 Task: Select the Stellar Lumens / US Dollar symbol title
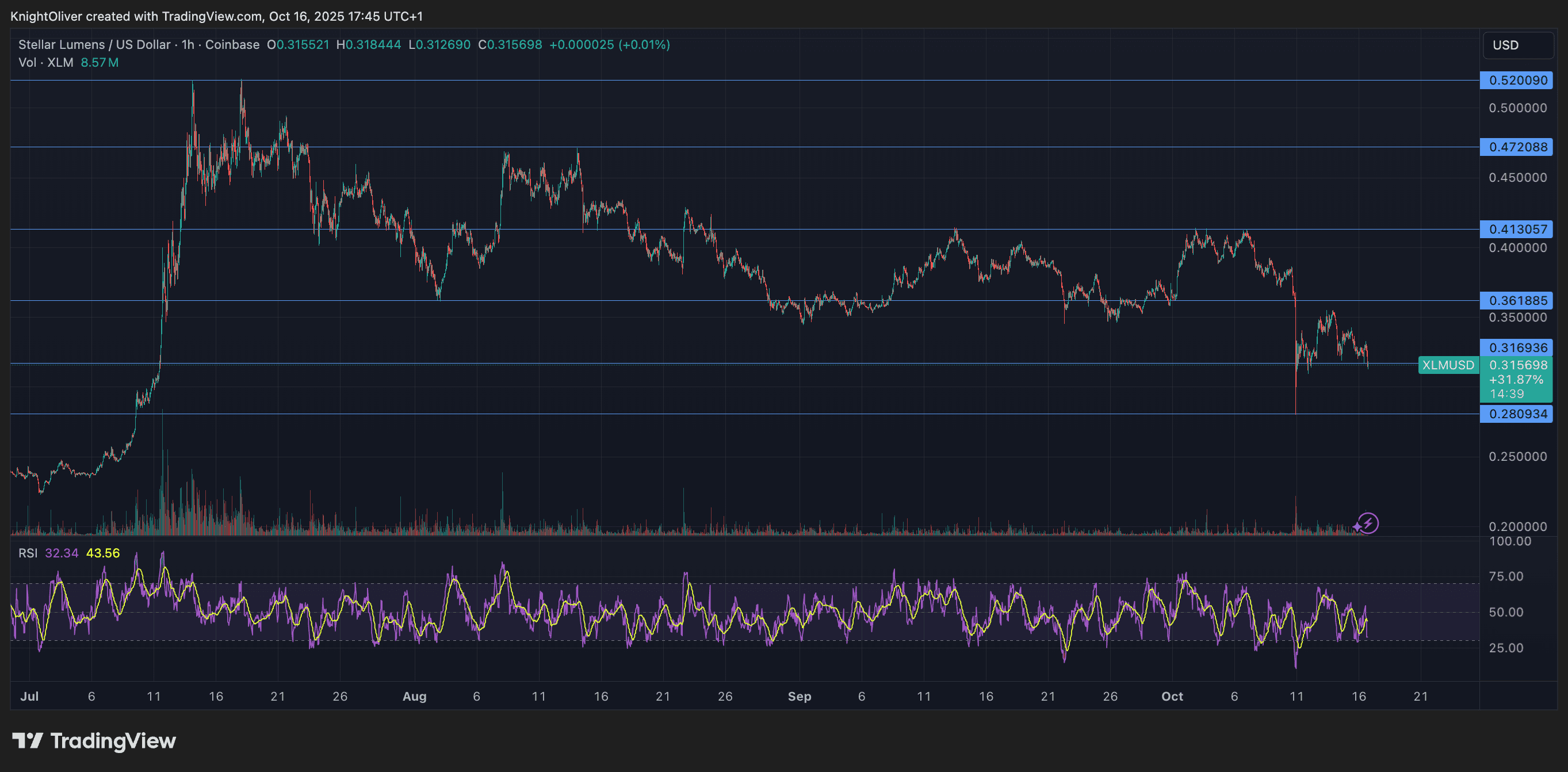point(94,44)
